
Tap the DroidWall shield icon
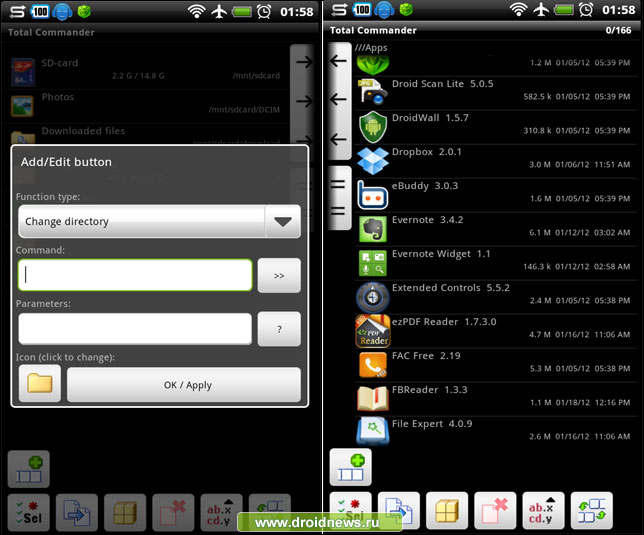pos(373,126)
